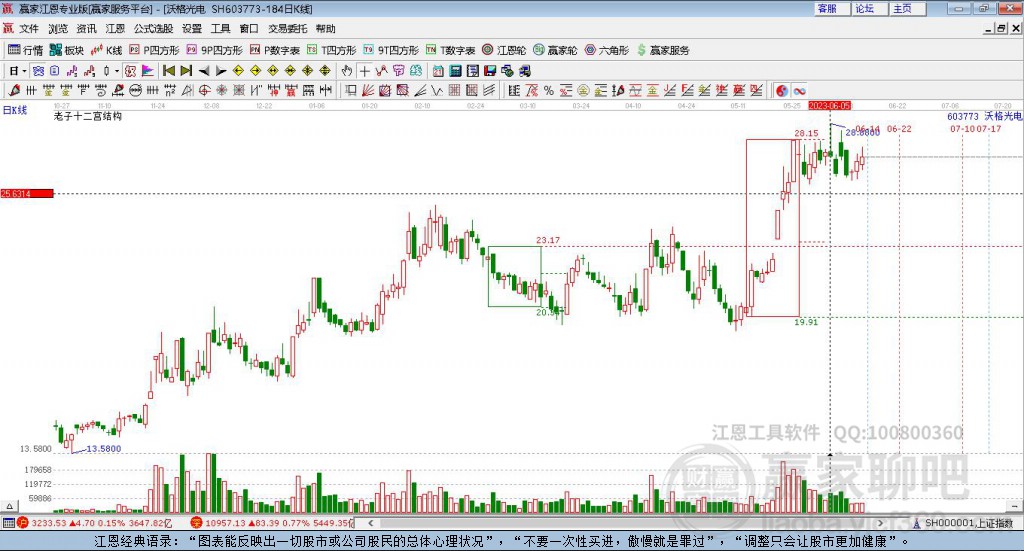Image resolution: width=1024 pixels, height=551 pixels.
Task: Click the 日K线 period label
Action: tap(15, 110)
